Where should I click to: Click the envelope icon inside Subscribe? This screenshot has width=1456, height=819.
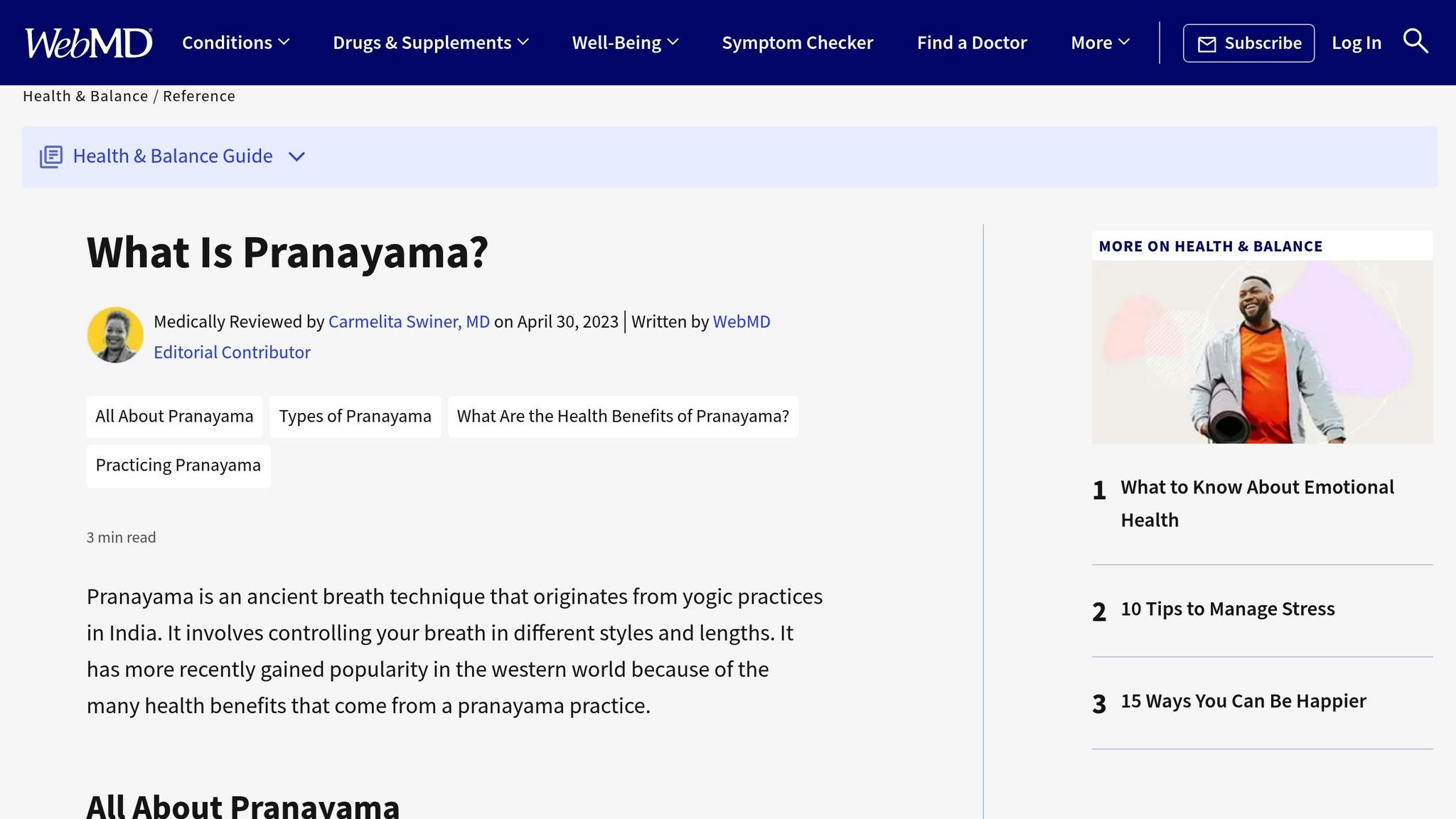click(x=1206, y=43)
